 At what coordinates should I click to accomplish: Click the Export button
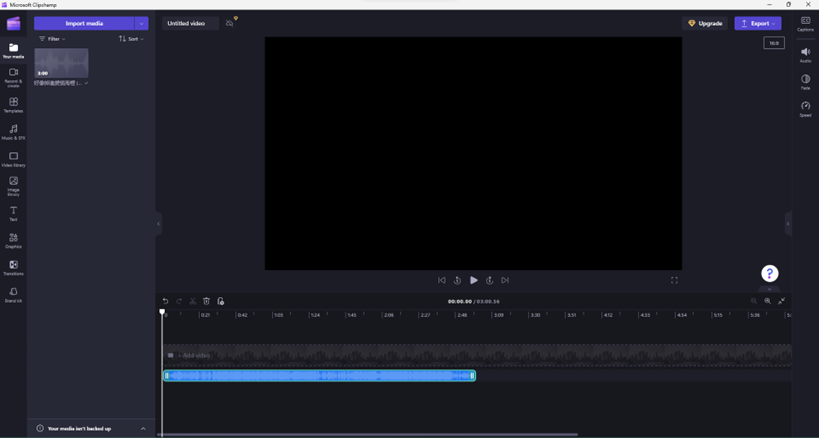coord(757,23)
